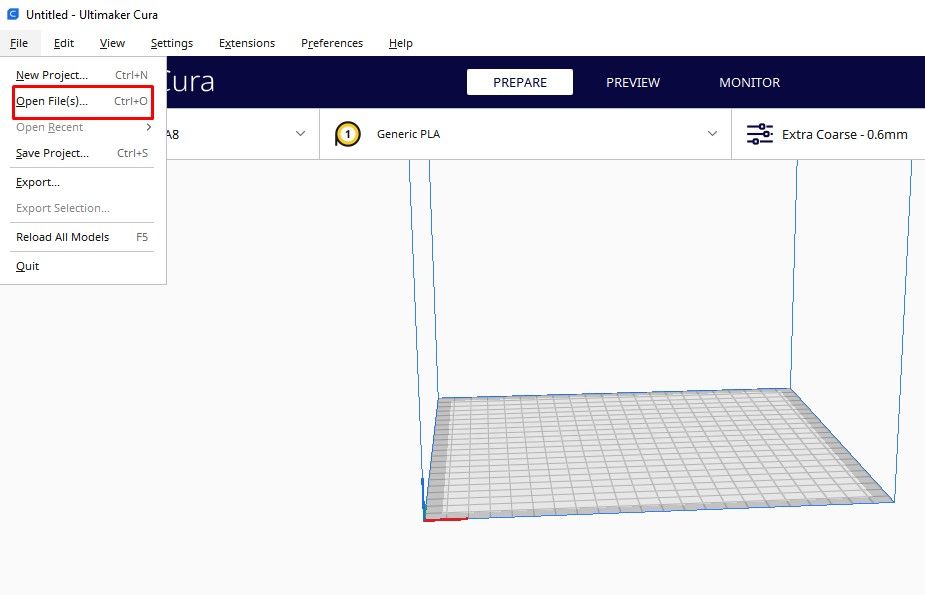The height and width of the screenshot is (595, 925).
Task: Open the Help menu
Action: pos(400,43)
